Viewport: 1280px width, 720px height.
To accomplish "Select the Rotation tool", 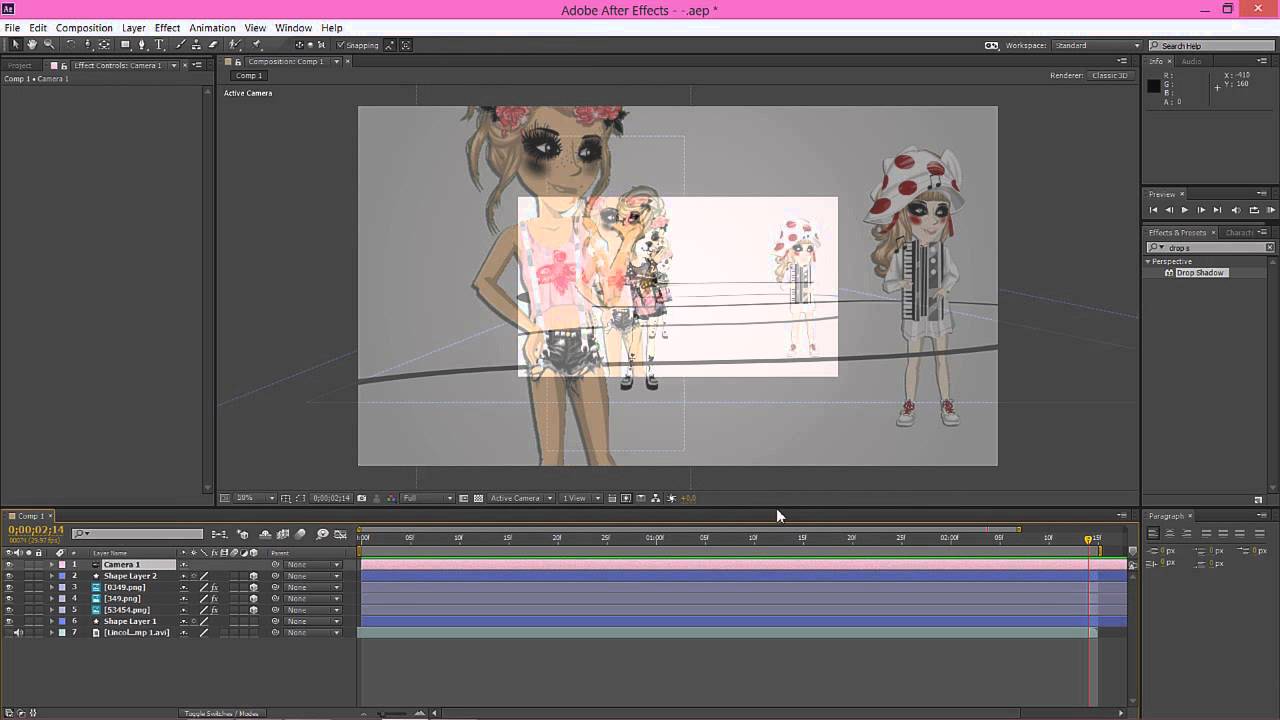I will coord(70,45).
